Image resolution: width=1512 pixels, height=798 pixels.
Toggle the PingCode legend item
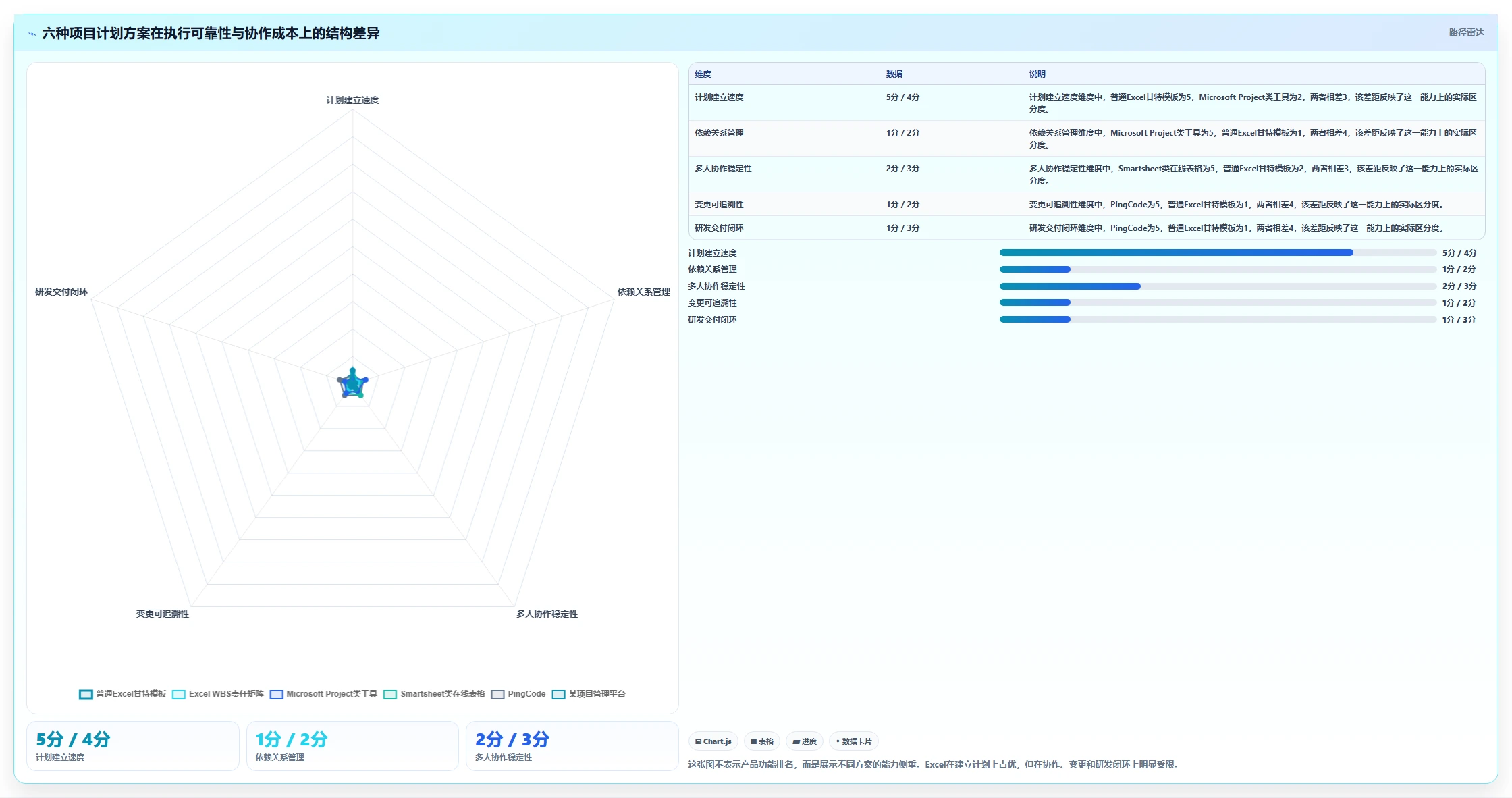(x=518, y=694)
